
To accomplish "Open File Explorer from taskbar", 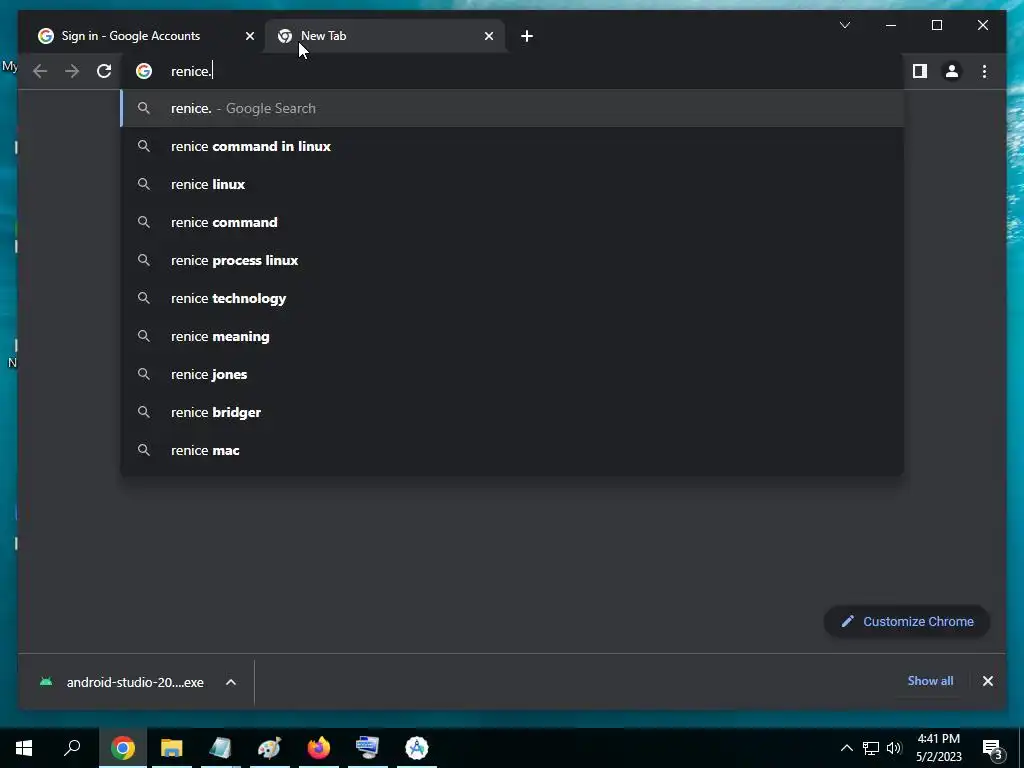I will click(172, 748).
